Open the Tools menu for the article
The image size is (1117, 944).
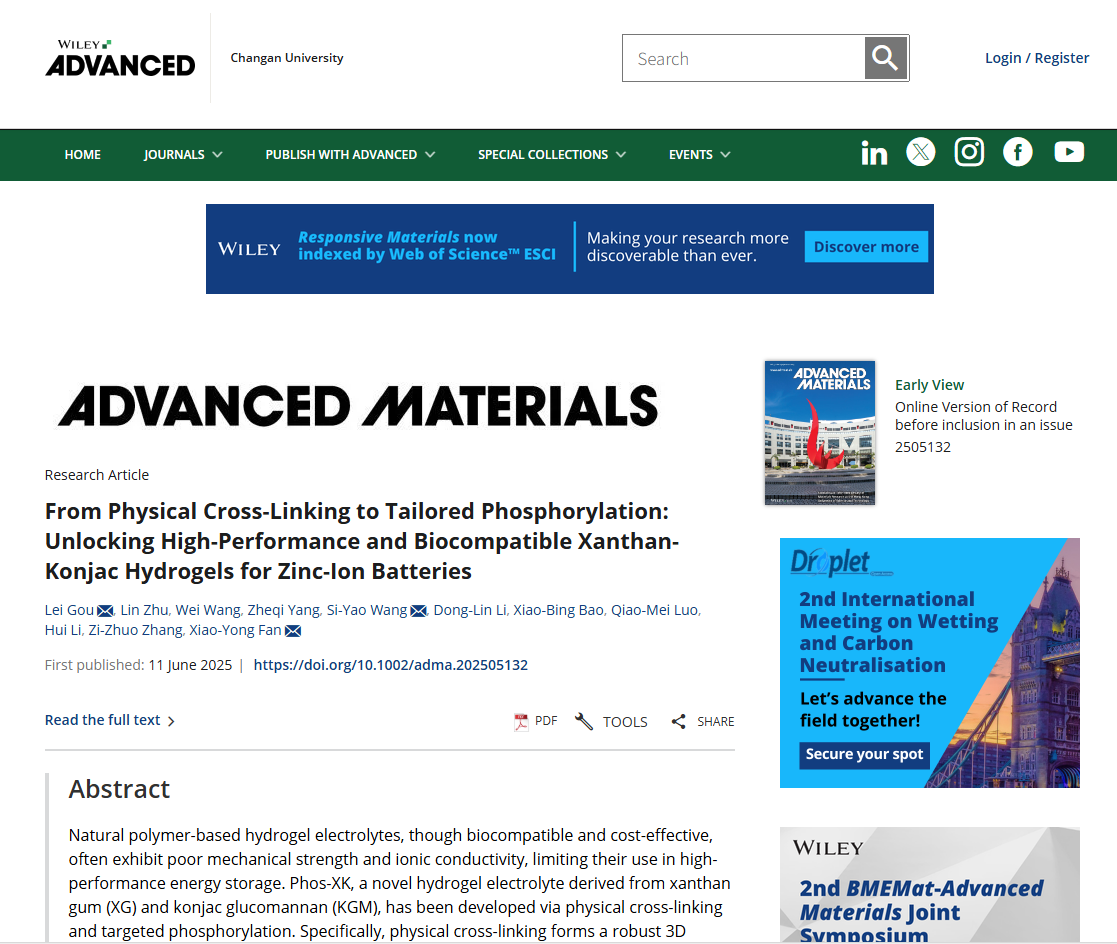pyautogui.click(x=611, y=721)
